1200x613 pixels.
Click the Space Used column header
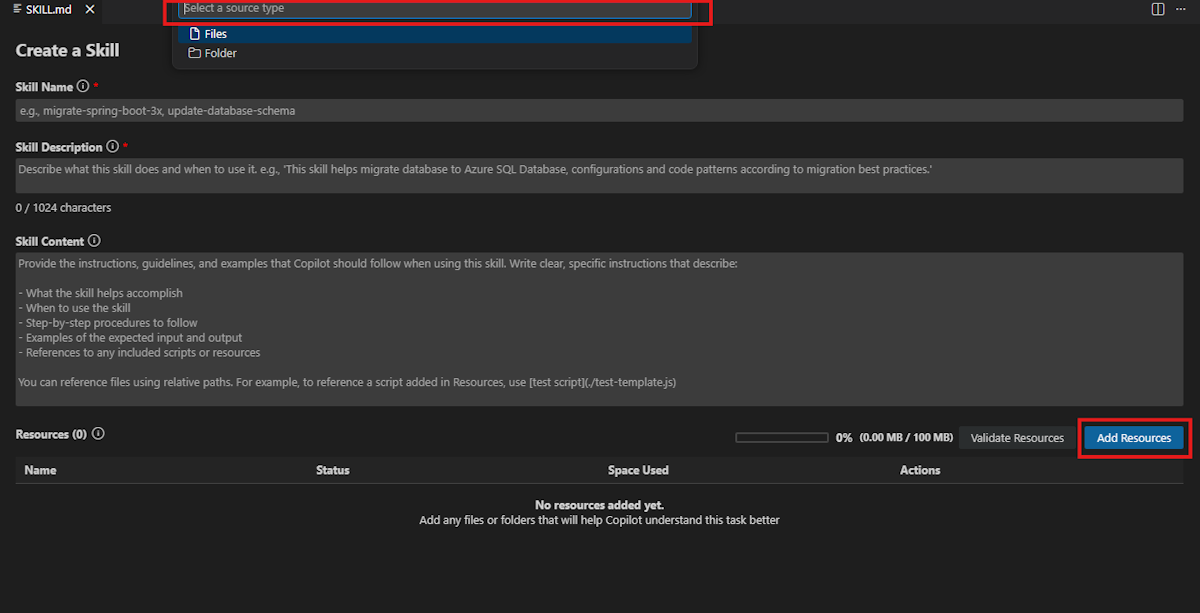point(638,470)
